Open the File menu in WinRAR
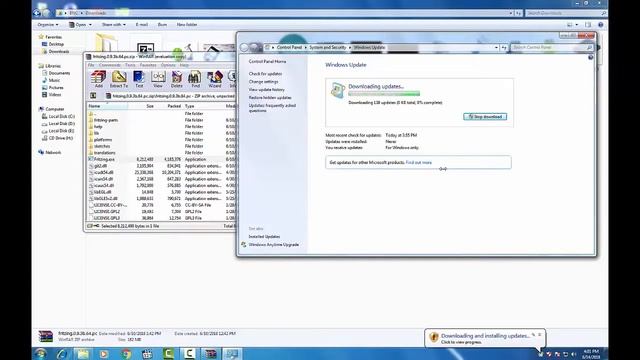 coord(91,65)
